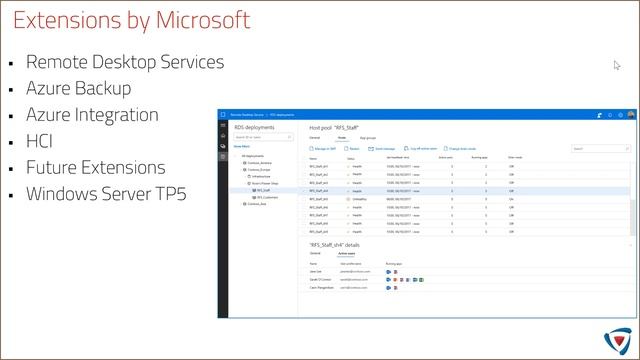Viewport: 640px width, 360px height.
Task: Click the Search field above the hosts table
Action: (601, 149)
